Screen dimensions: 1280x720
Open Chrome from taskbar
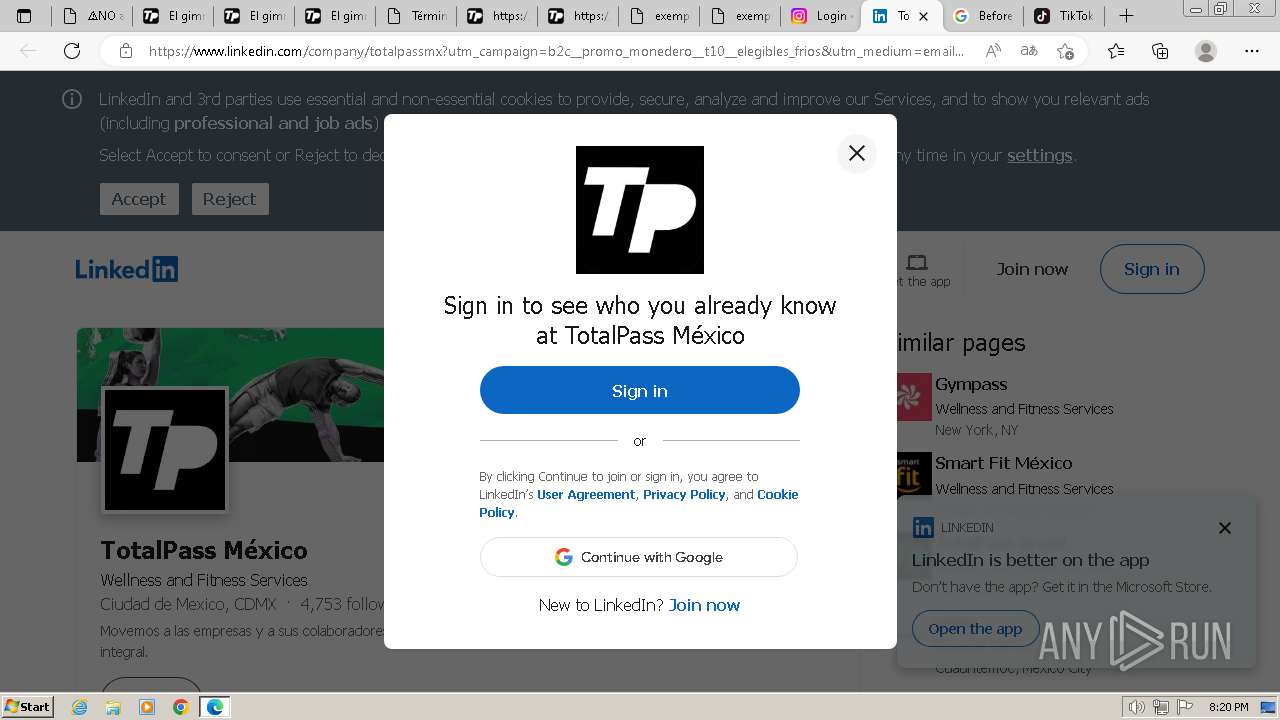(181, 707)
